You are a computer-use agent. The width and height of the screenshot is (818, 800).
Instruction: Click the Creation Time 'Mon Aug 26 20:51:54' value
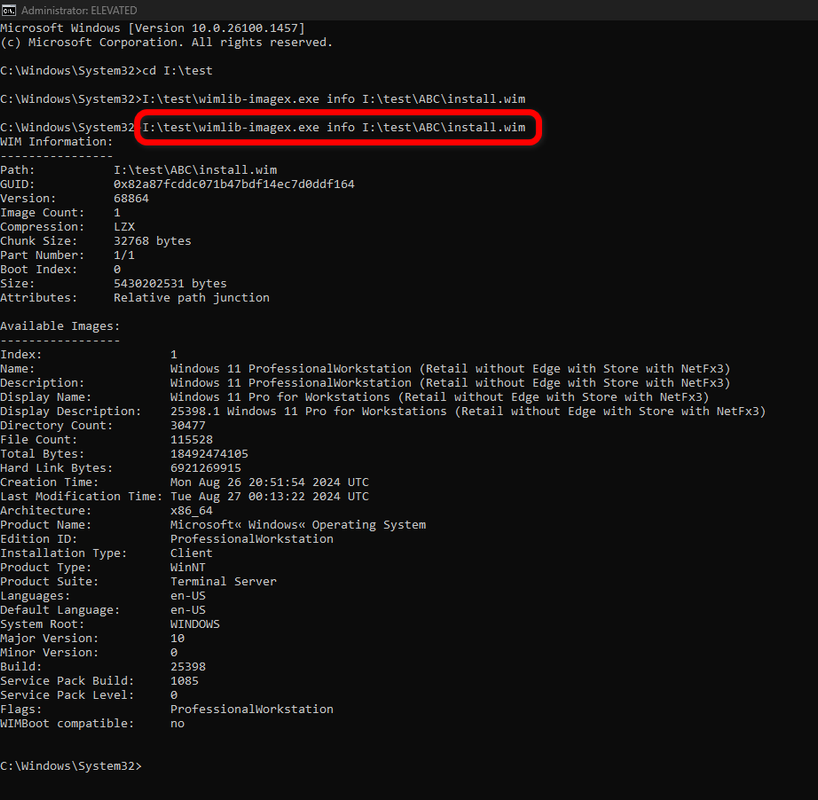click(x=269, y=482)
